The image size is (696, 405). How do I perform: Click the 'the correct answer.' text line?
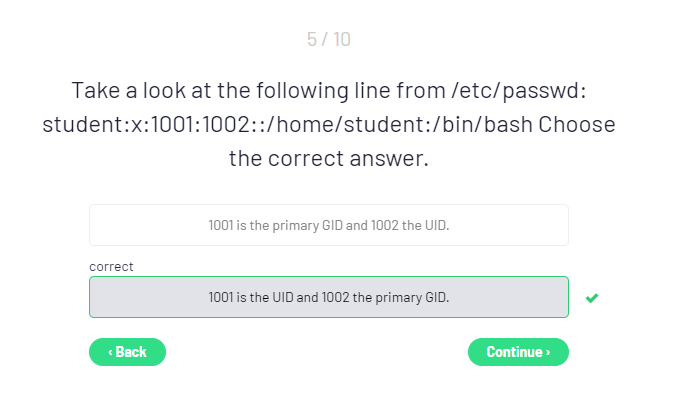328,159
